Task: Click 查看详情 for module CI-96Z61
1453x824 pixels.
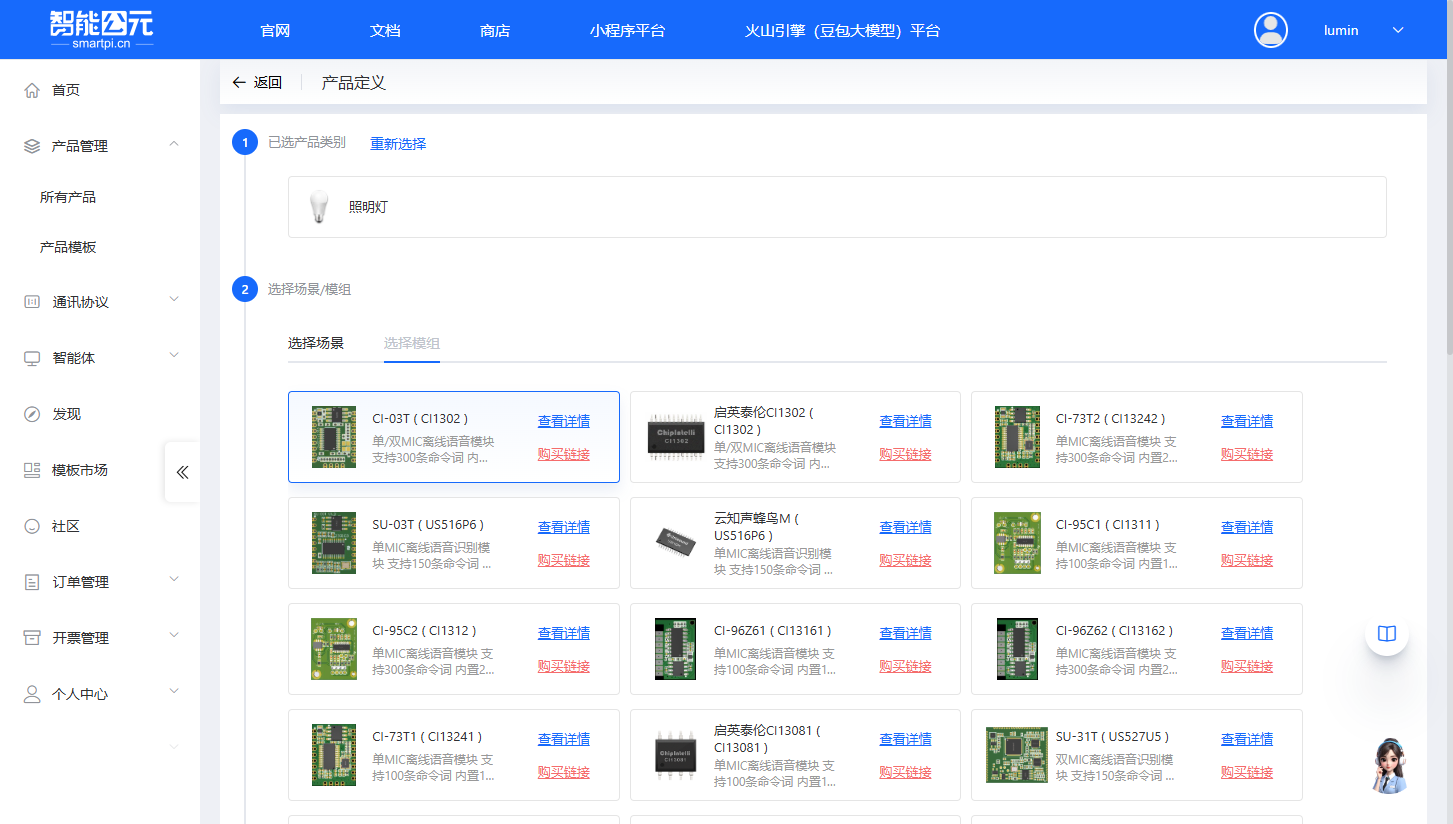Action: point(905,632)
